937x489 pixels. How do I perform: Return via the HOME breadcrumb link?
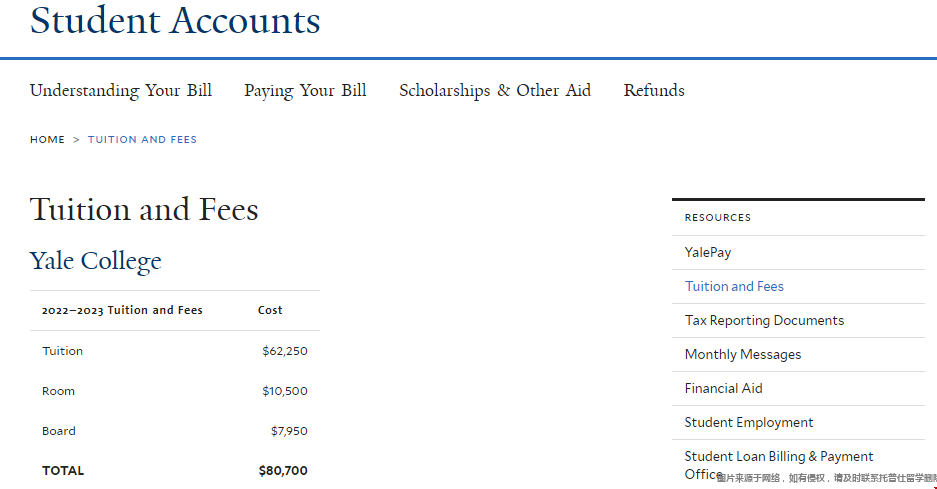click(47, 140)
